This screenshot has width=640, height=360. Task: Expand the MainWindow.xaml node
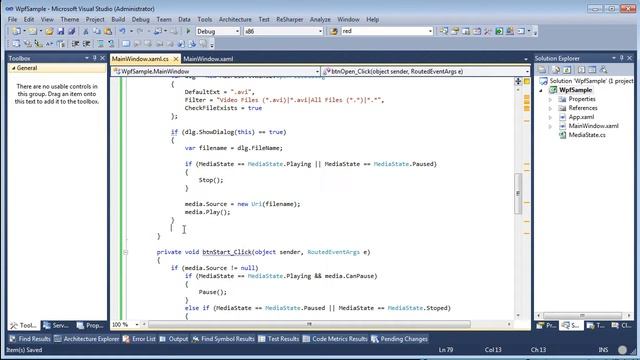[x=550, y=126]
